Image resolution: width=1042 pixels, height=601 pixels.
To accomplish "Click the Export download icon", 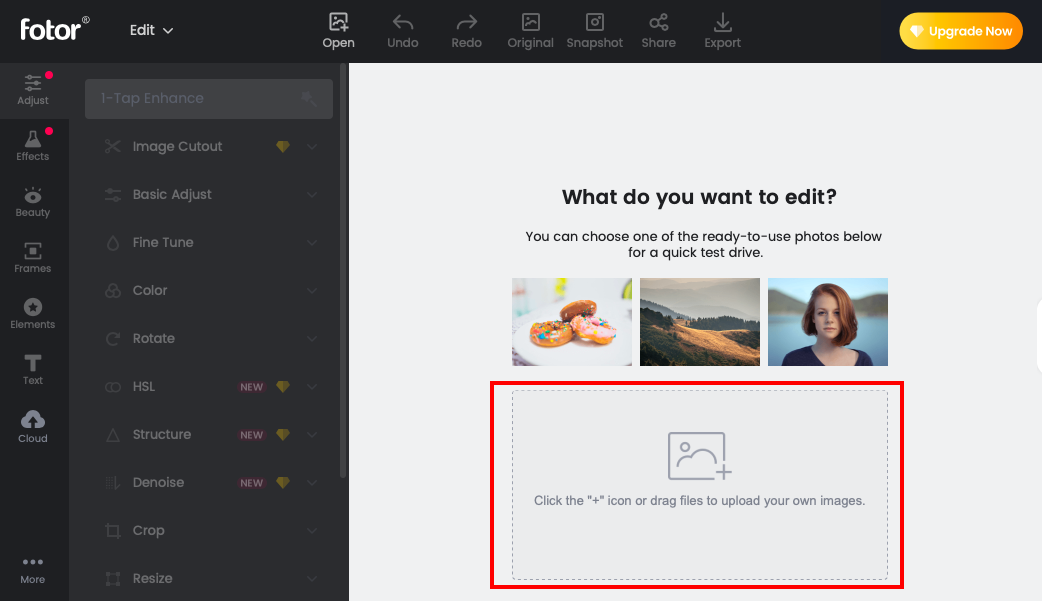I will [x=722, y=23].
